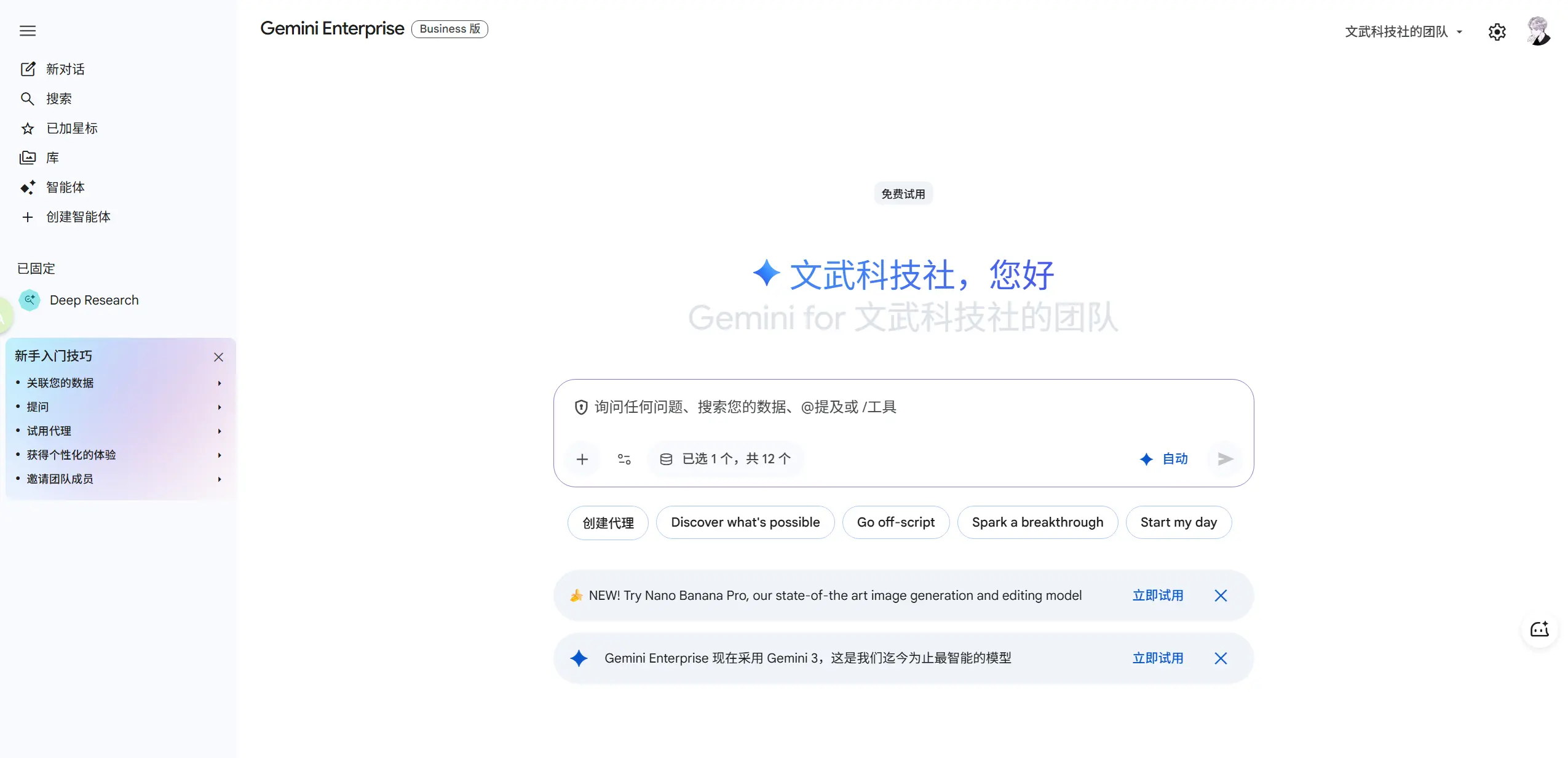This screenshot has width=1568, height=758.
Task: Open the 库 library panel
Action: (28, 158)
